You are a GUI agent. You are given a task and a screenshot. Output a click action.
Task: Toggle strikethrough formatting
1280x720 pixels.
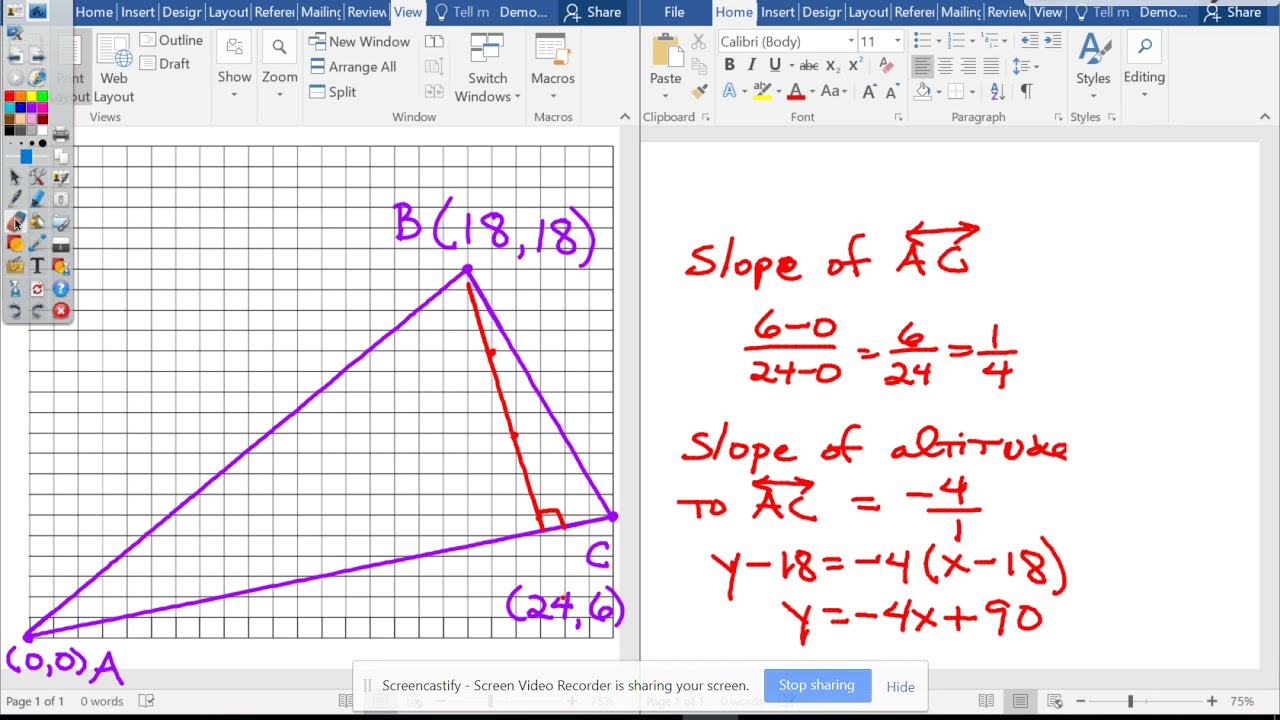809,66
